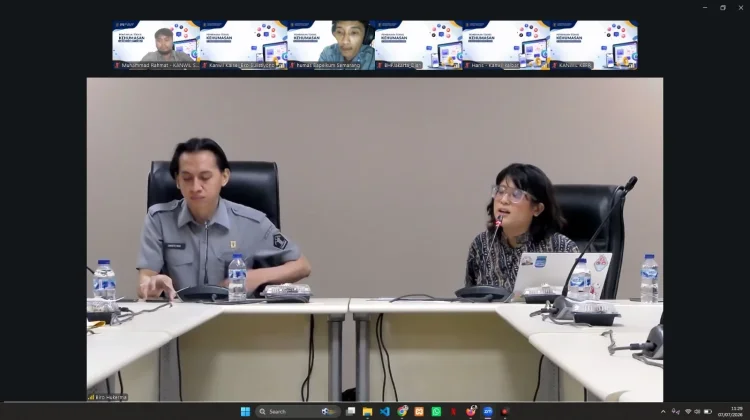Select the Kanwil Kalsel participant thumbnail
The width and height of the screenshot is (750, 420).
coord(243,45)
